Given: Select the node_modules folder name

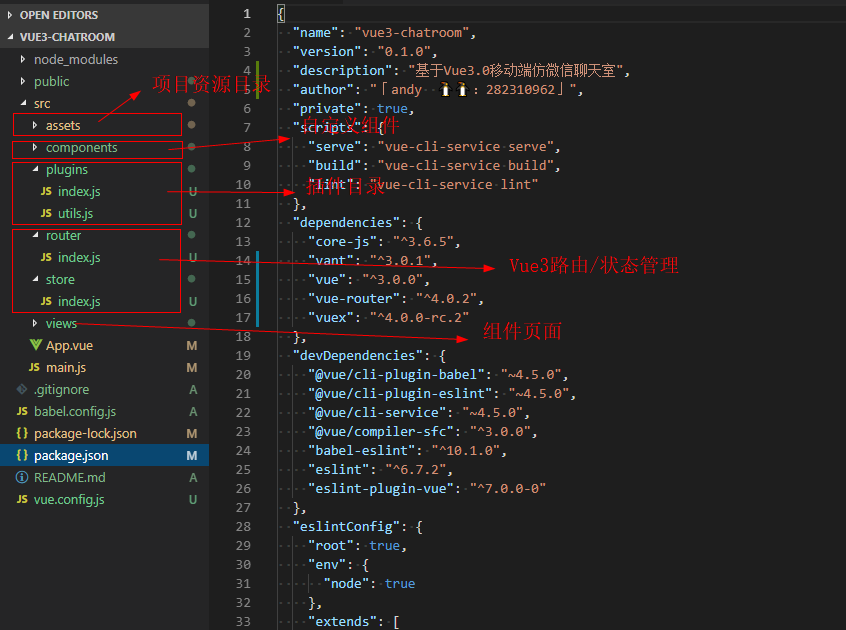Looking at the screenshot, I should tap(76, 59).
